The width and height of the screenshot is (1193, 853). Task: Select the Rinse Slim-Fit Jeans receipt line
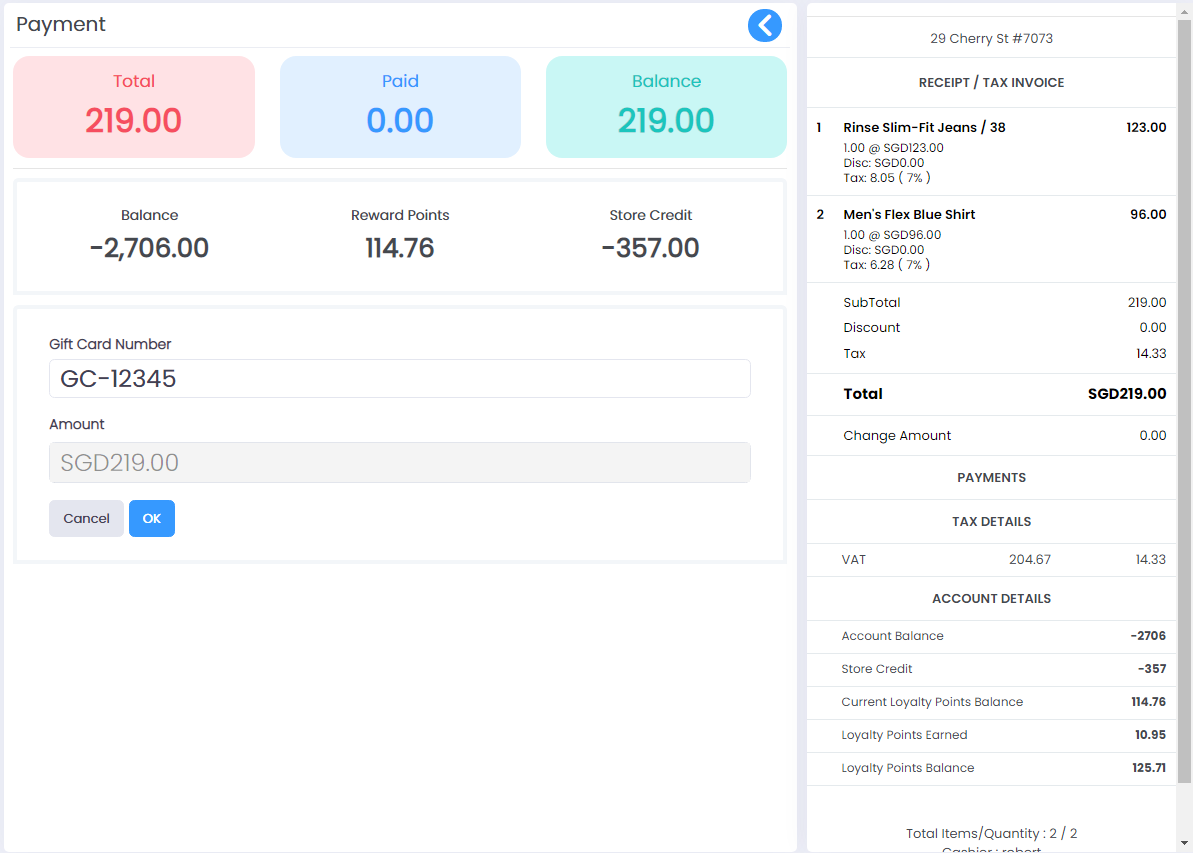(x=991, y=148)
